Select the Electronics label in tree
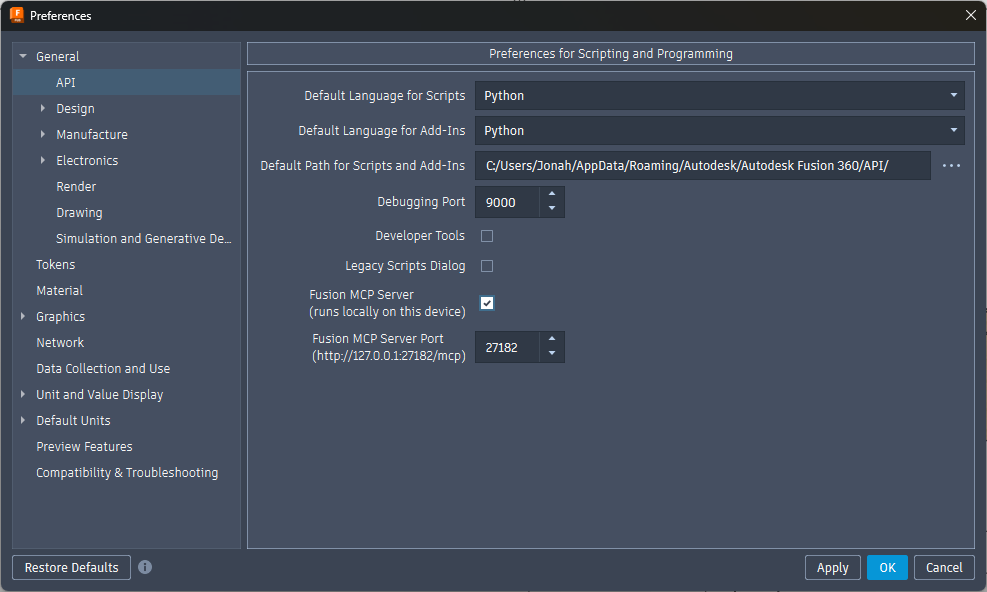Screen dimensions: 987x592 pos(87,161)
